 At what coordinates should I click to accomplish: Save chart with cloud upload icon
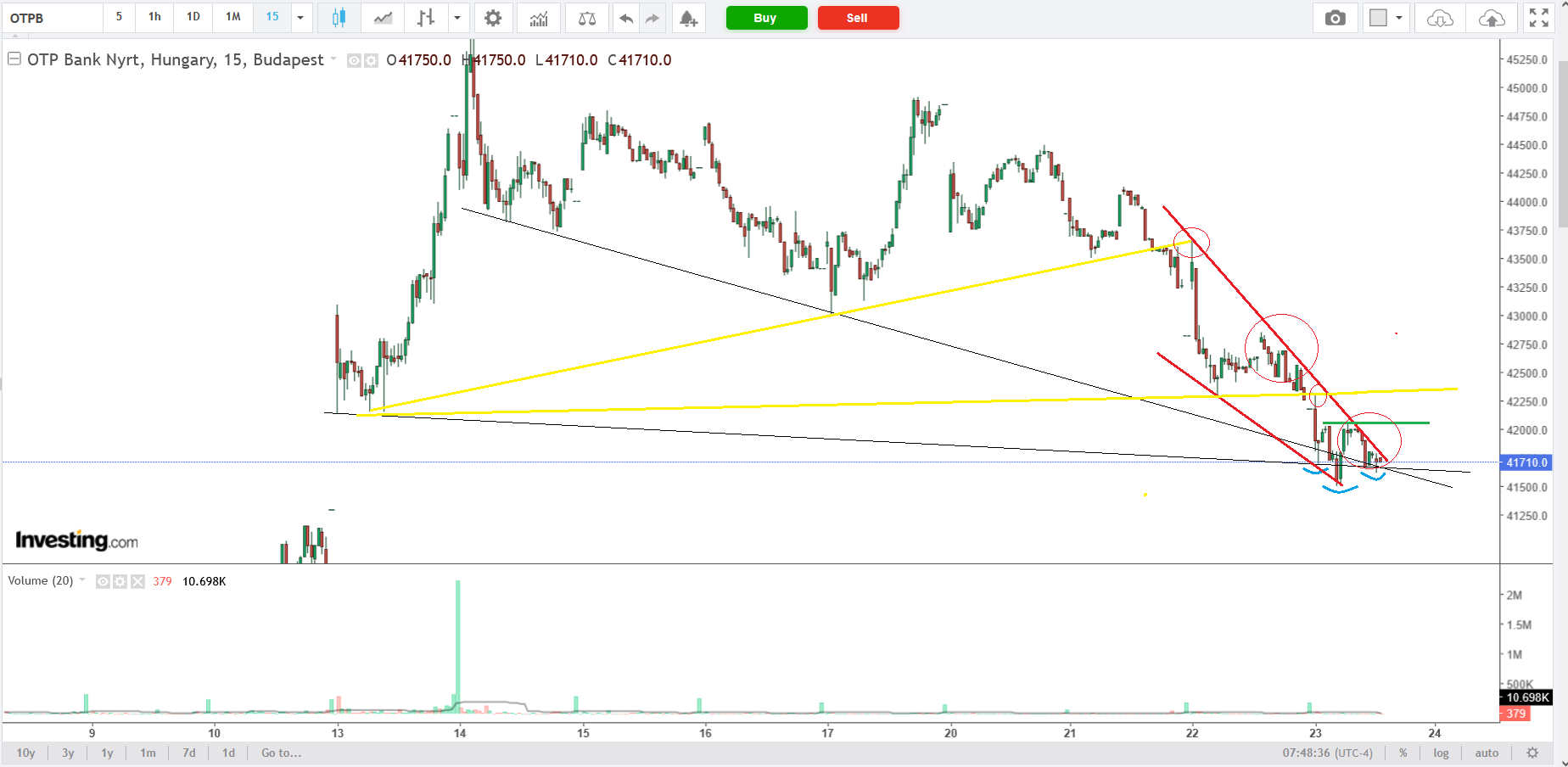pyautogui.click(x=1492, y=18)
